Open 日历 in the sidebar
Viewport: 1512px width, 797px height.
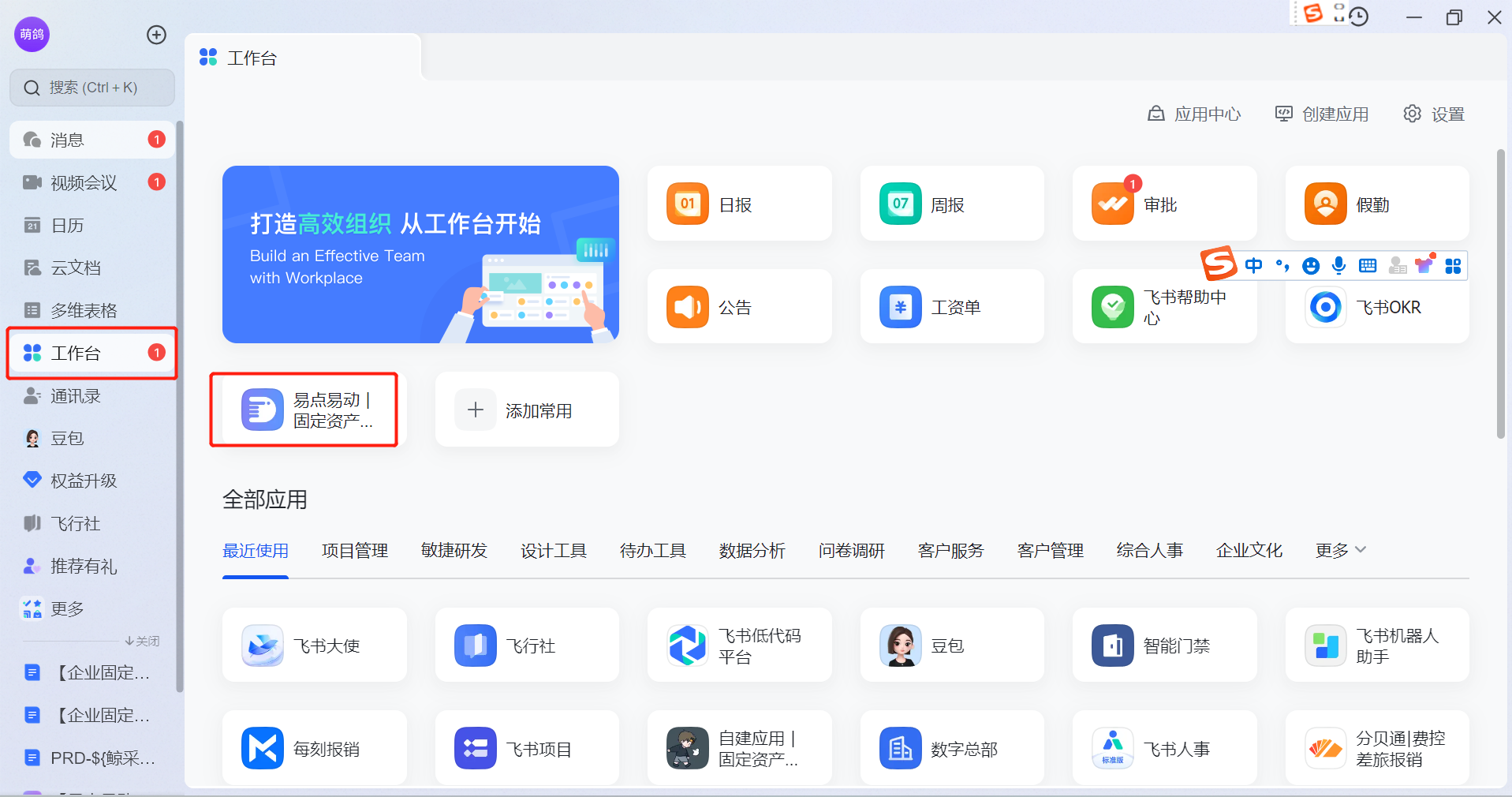(x=92, y=225)
